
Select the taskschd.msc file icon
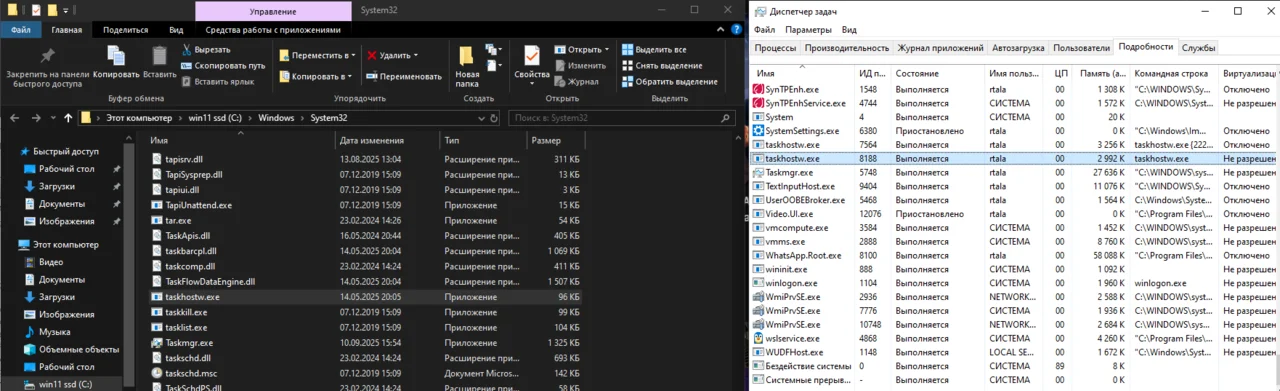pos(157,372)
